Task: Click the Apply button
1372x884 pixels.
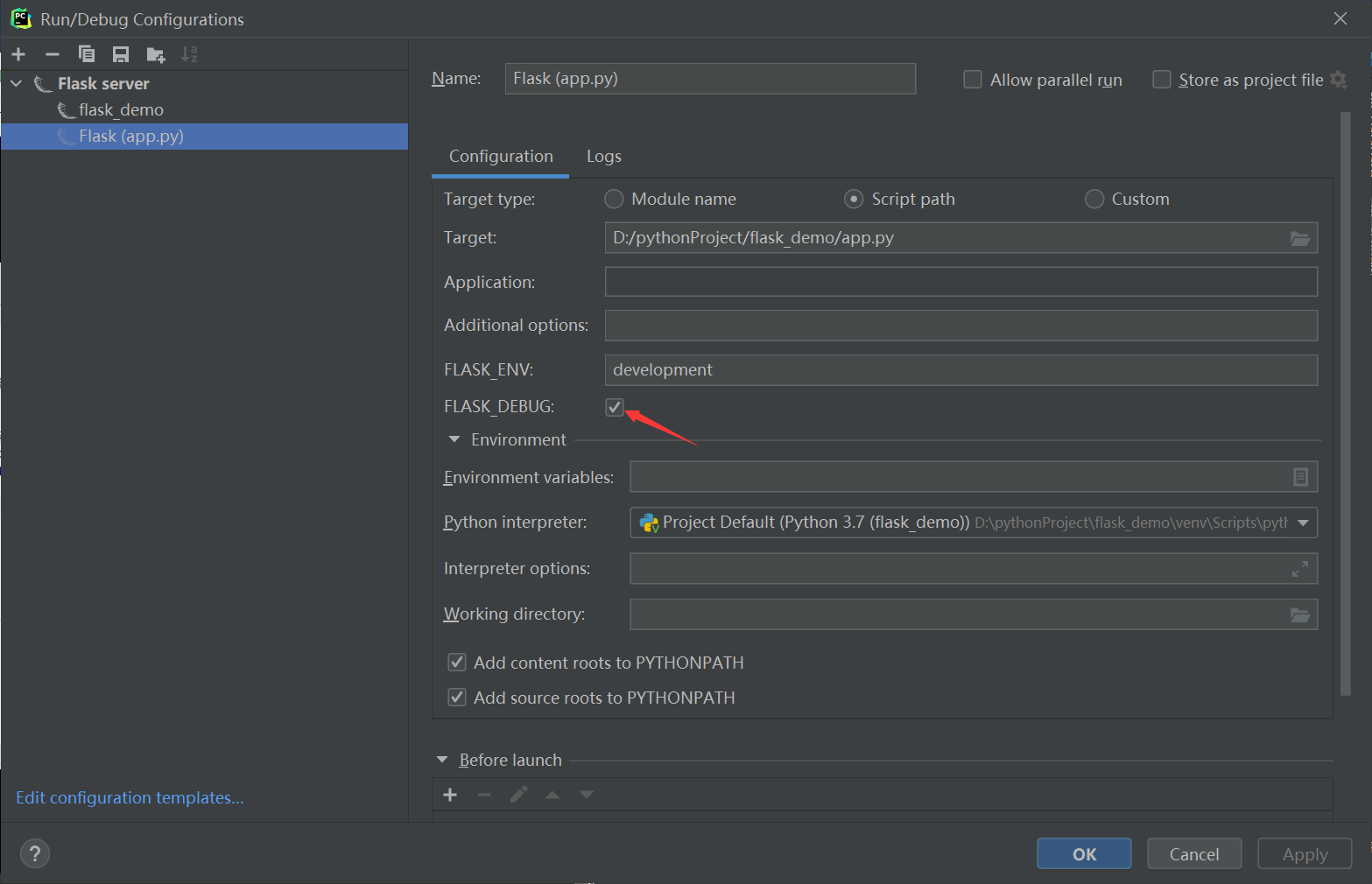Action: pos(1305,854)
